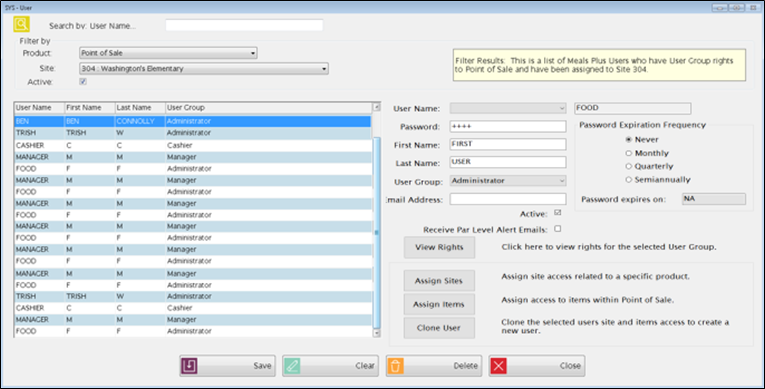Click the Close button label
Image resolution: width=765 pixels, height=389 pixels.
pos(570,366)
